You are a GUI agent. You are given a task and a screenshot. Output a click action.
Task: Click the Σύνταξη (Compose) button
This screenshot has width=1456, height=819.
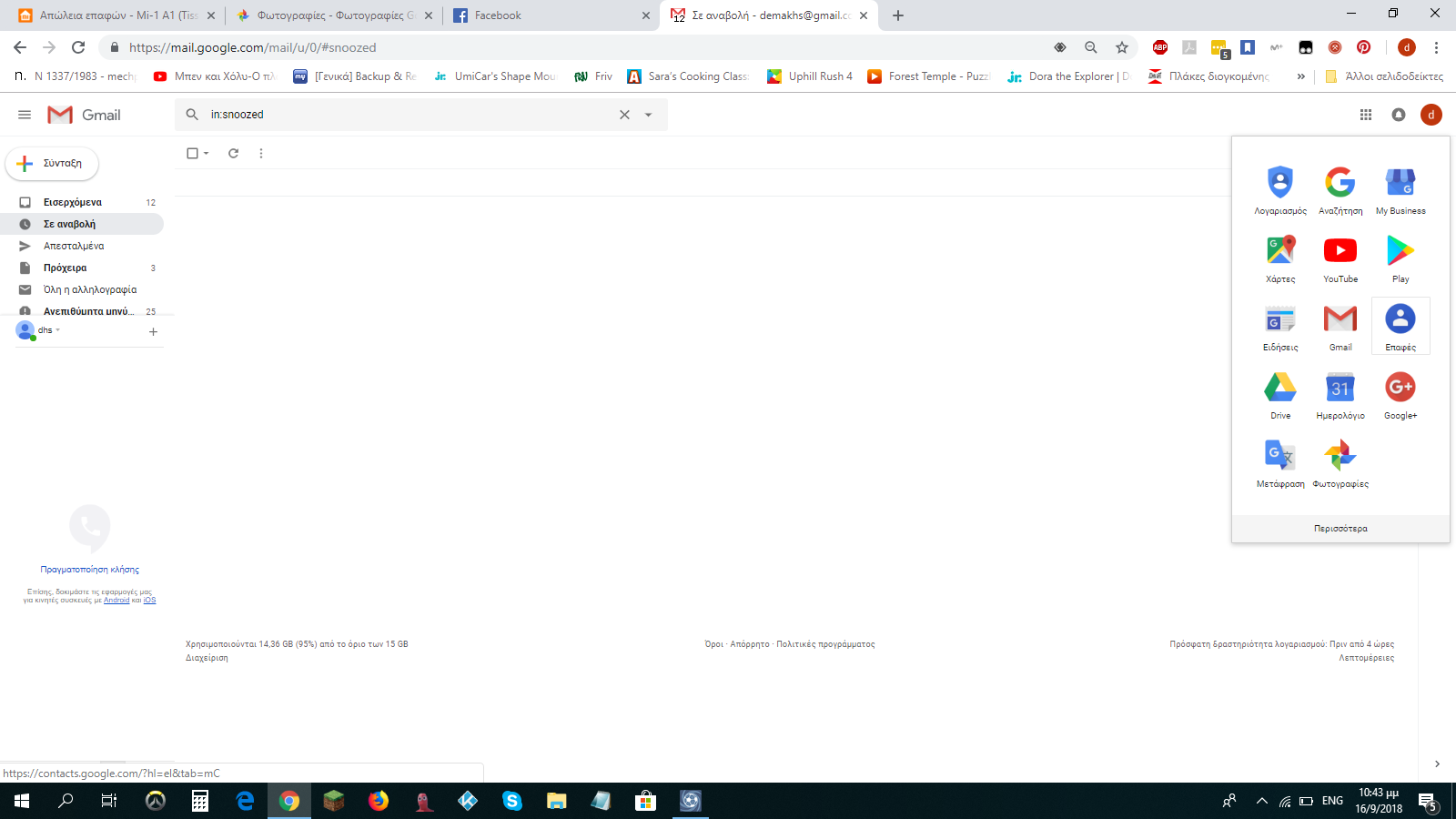(x=52, y=164)
